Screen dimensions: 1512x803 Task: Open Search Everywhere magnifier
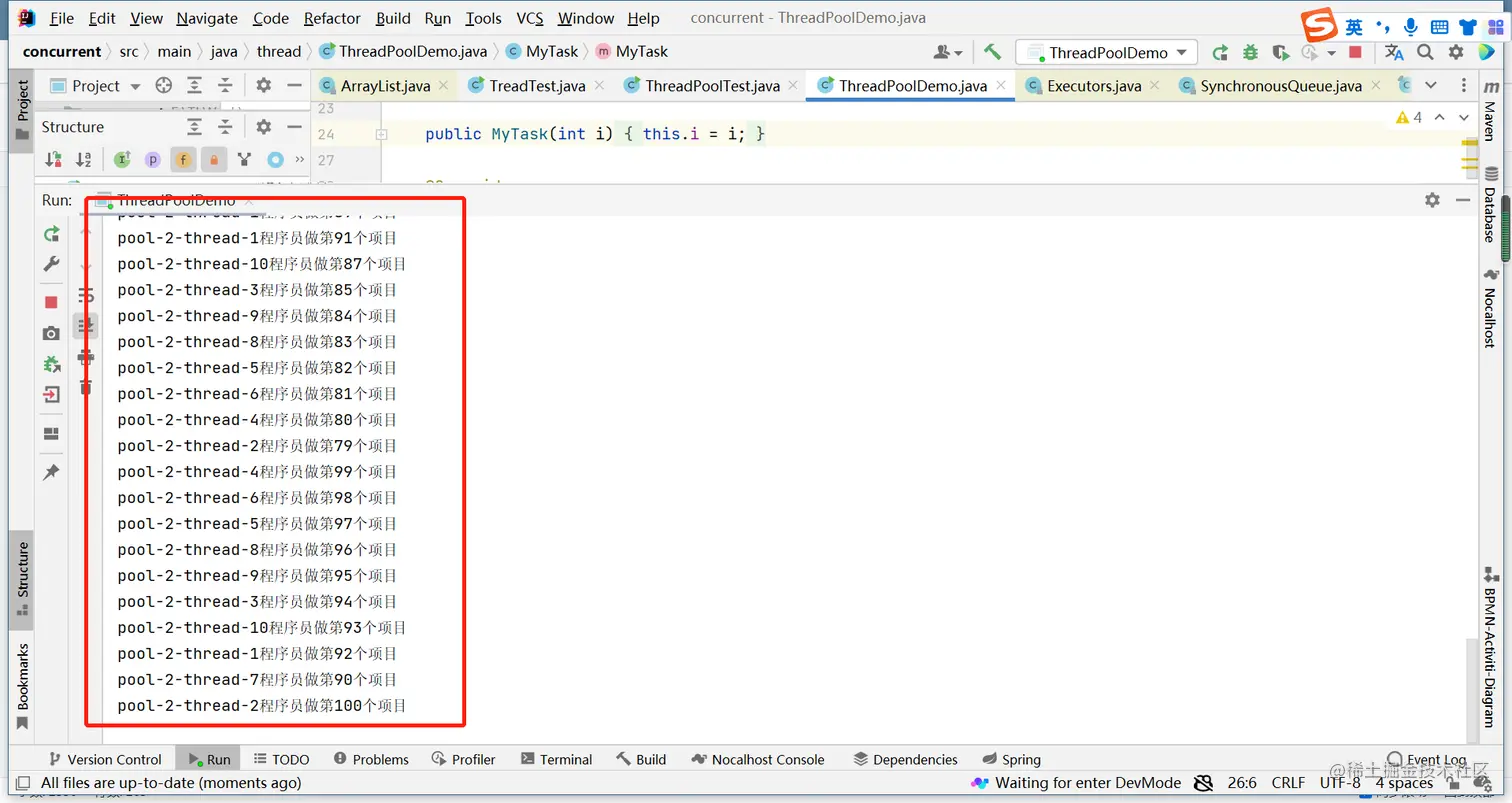[1425, 52]
